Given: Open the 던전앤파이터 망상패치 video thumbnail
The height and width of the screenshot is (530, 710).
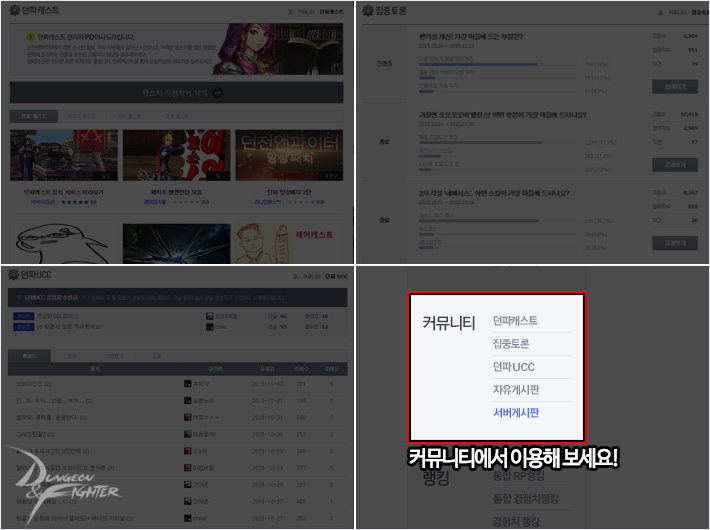Looking at the screenshot, I should click(x=290, y=156).
